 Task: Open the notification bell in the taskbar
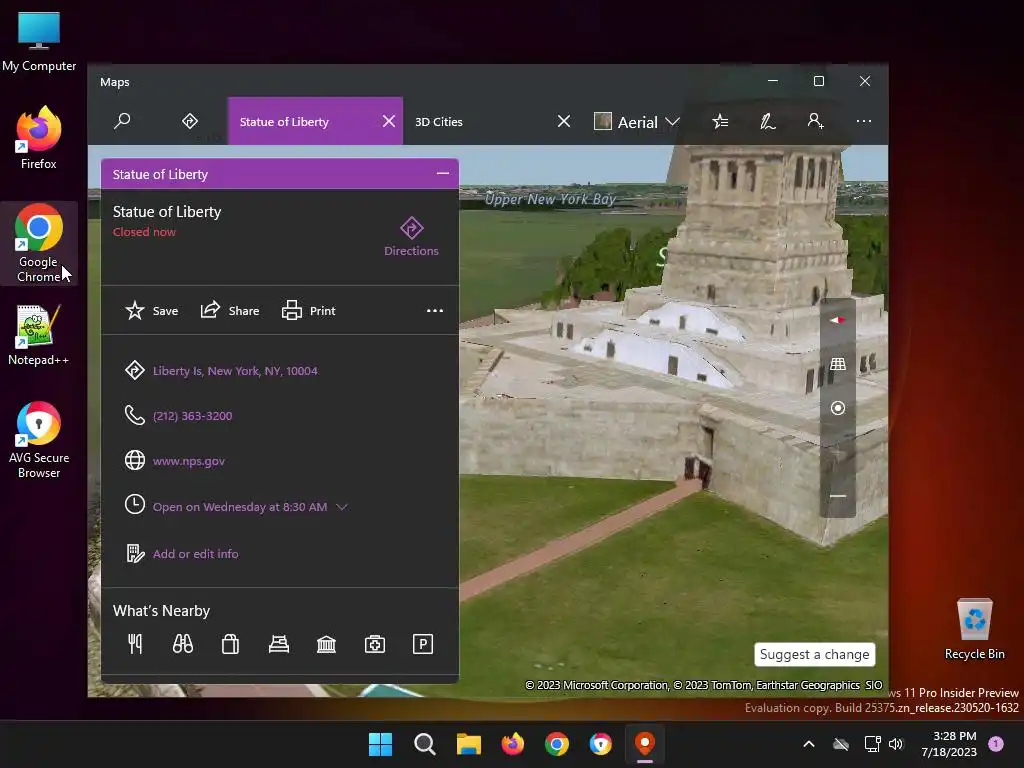[996, 744]
